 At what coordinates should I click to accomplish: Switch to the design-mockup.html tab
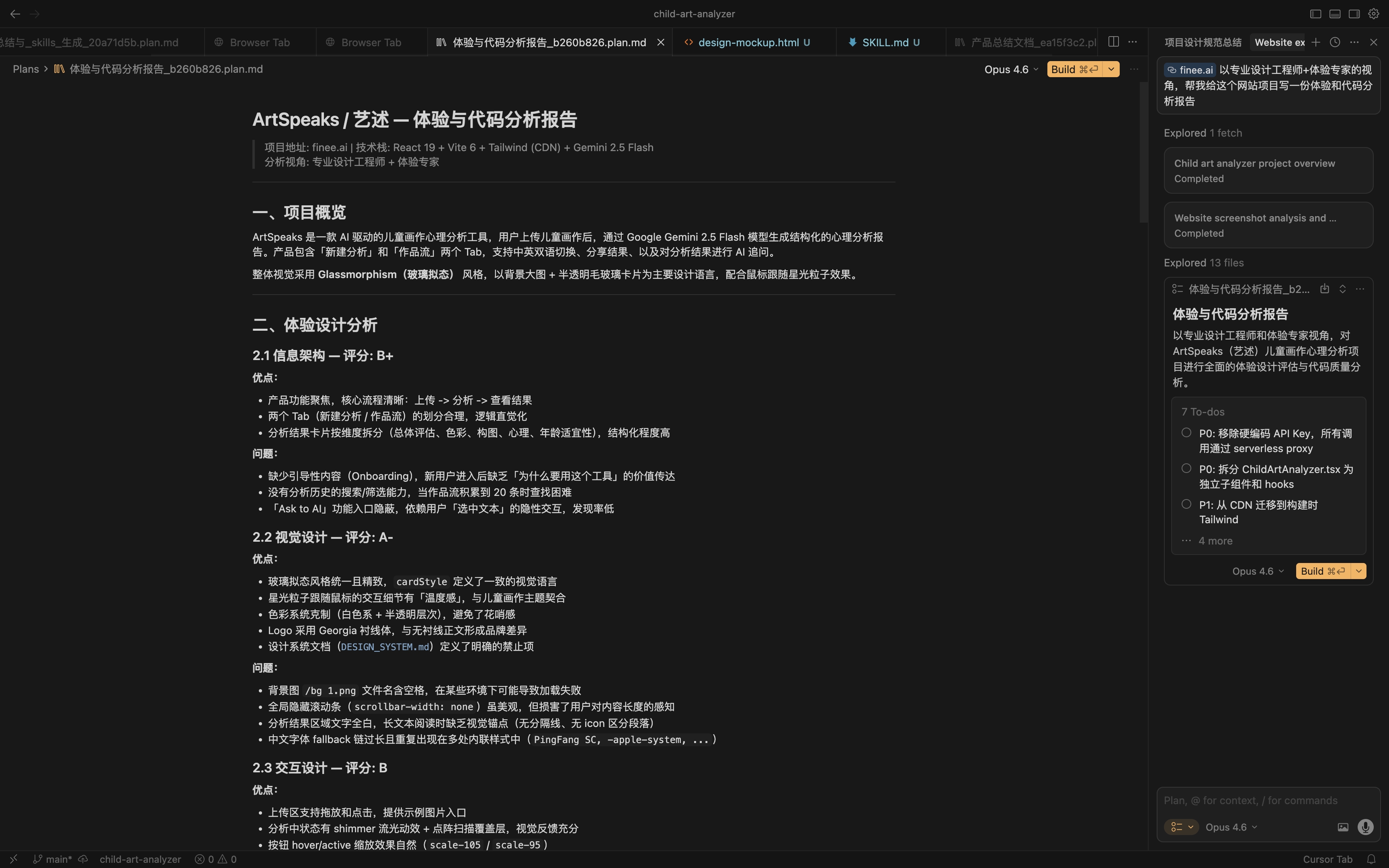tap(749, 42)
